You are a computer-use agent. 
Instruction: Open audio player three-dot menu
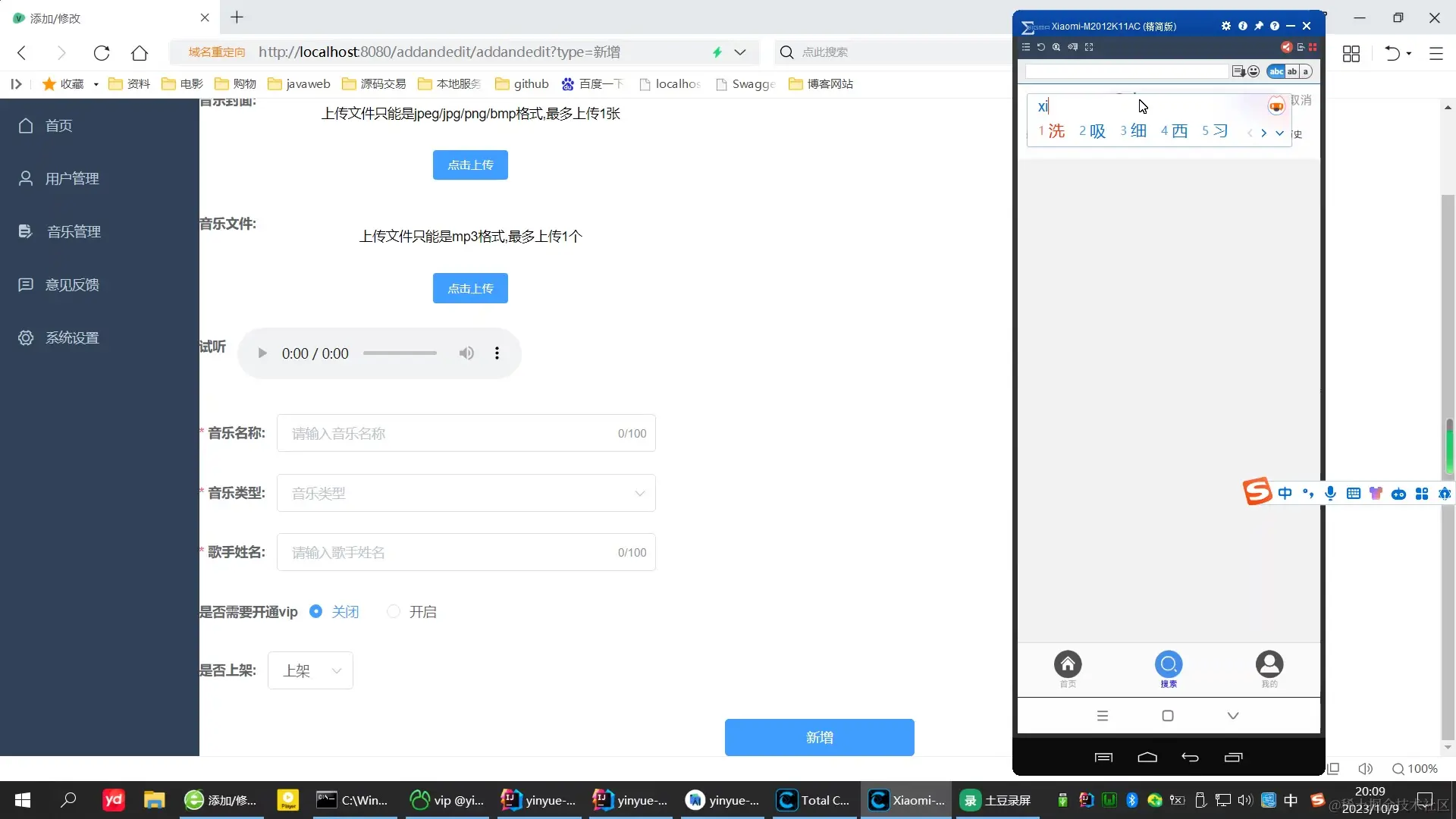click(x=497, y=353)
